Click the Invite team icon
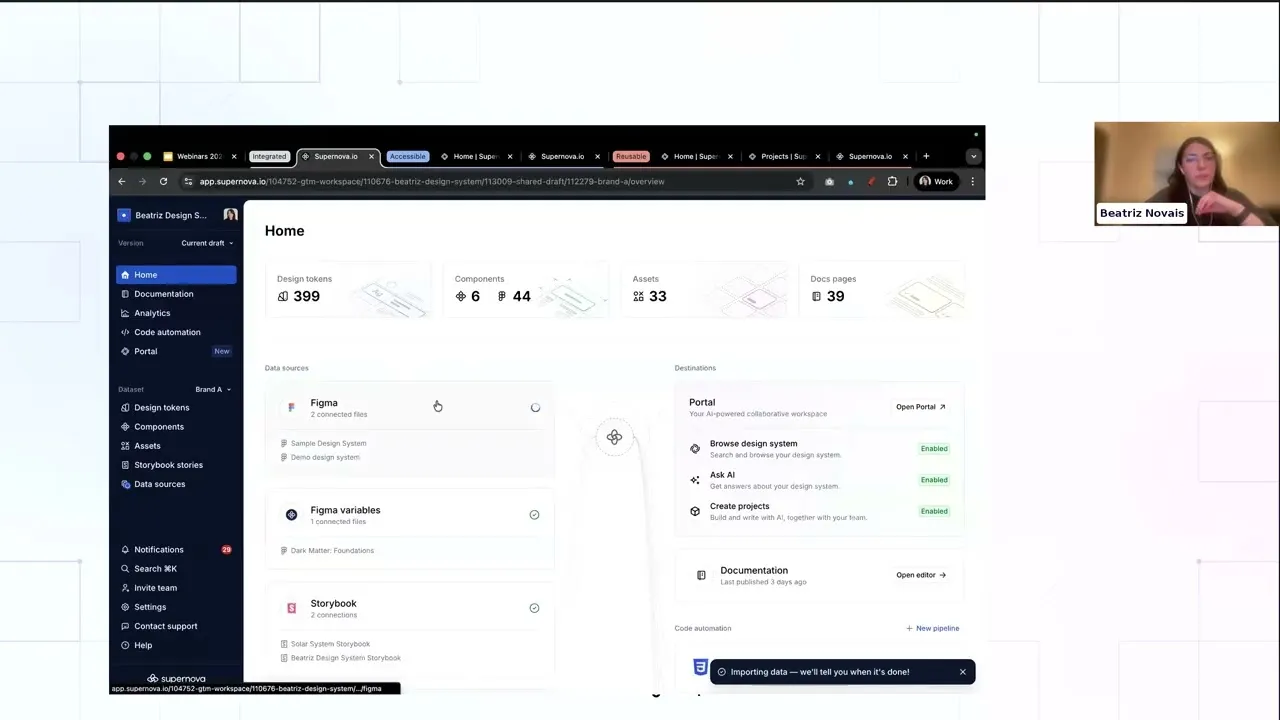Image resolution: width=1280 pixels, height=720 pixels. tap(125, 588)
